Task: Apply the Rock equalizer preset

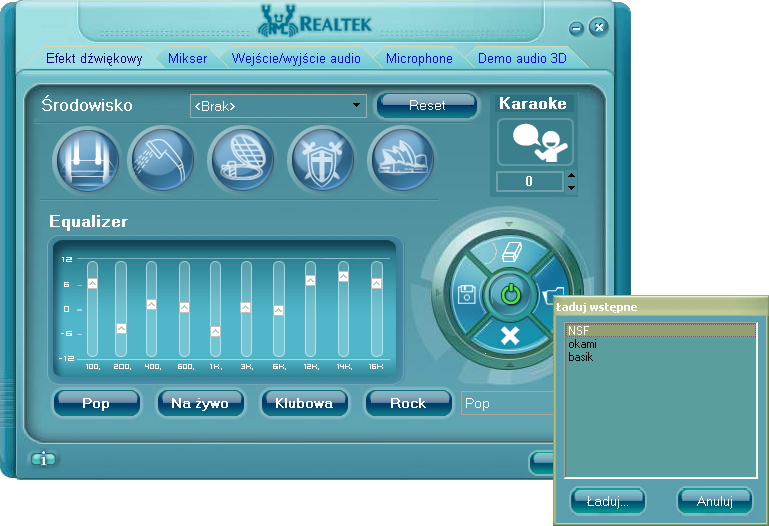Action: 409,403
